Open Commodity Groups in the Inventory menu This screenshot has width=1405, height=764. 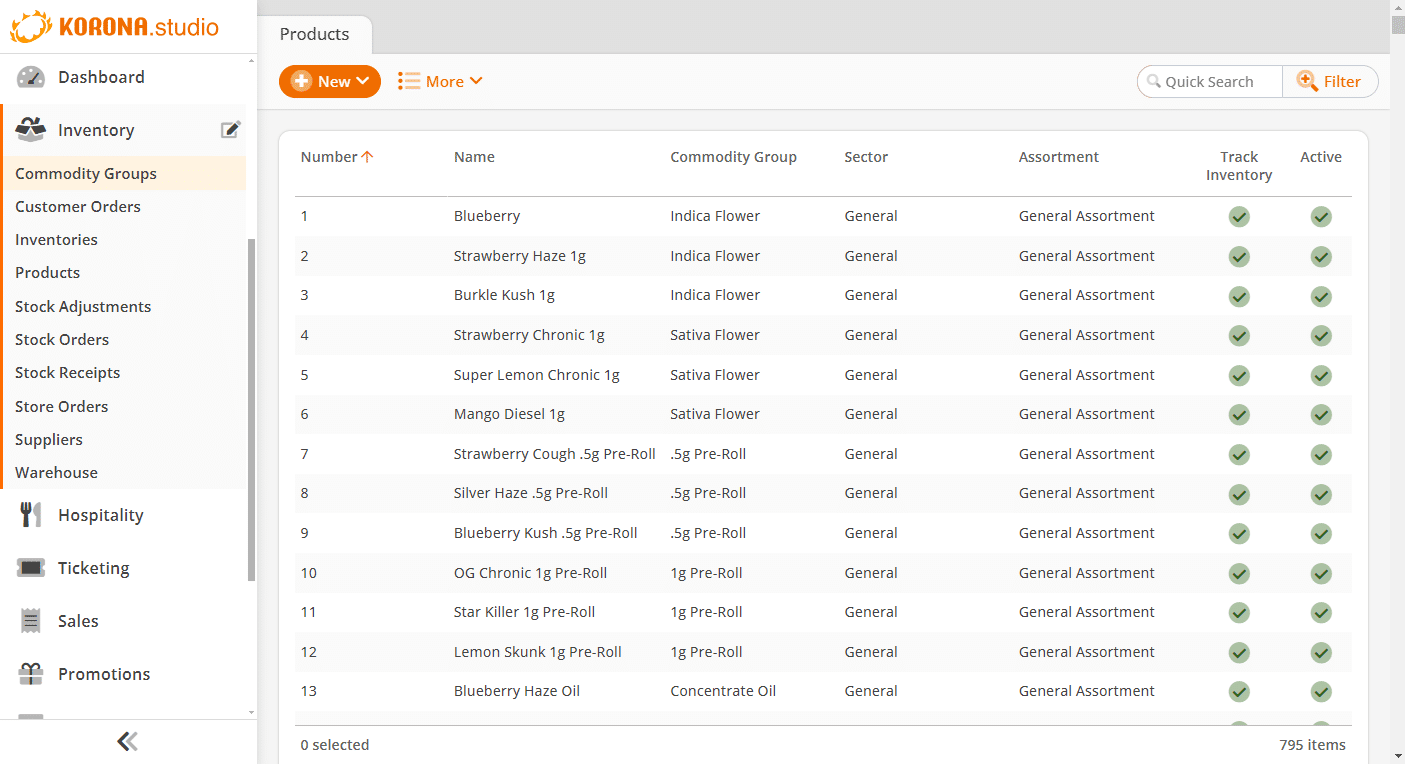[x=86, y=173]
